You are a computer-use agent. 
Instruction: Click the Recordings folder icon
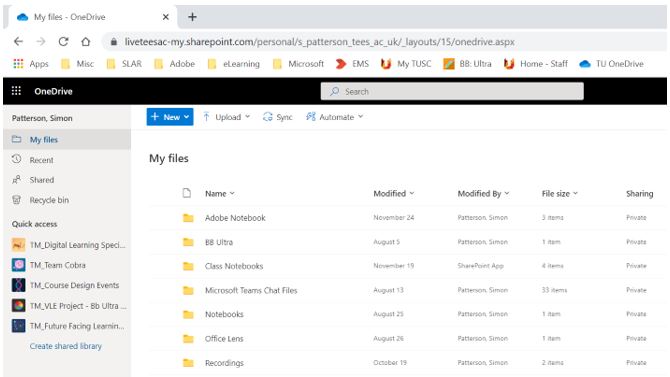click(188, 362)
